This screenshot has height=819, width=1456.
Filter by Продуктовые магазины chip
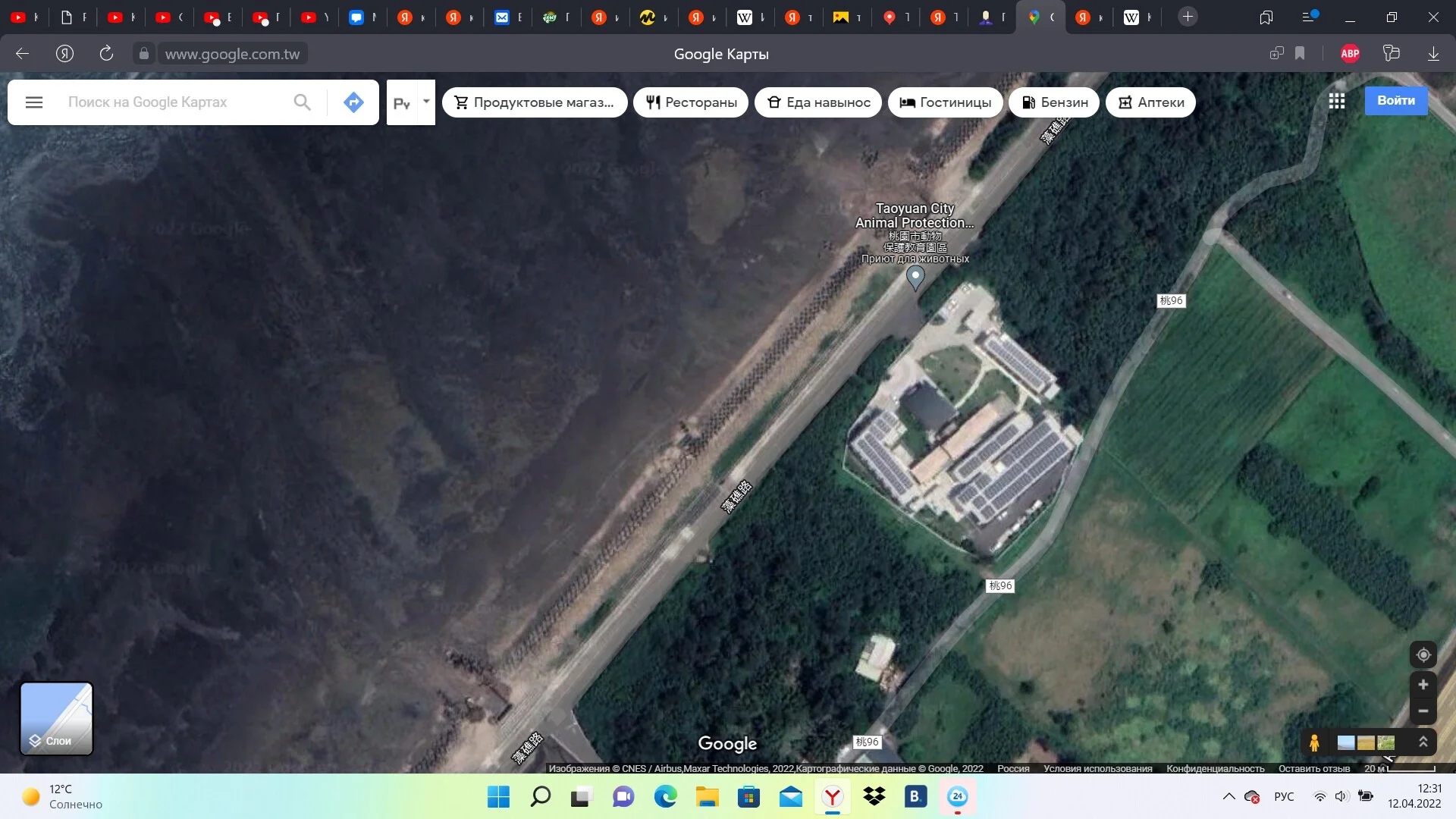point(535,102)
